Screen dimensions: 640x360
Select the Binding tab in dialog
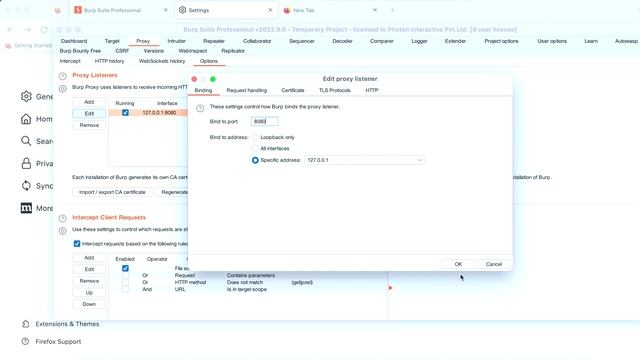click(203, 90)
